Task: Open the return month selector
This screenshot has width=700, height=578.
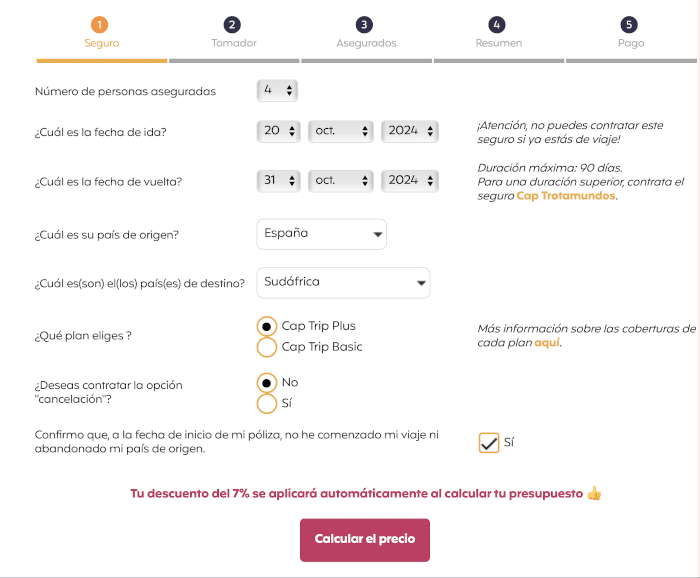Action: [x=341, y=181]
